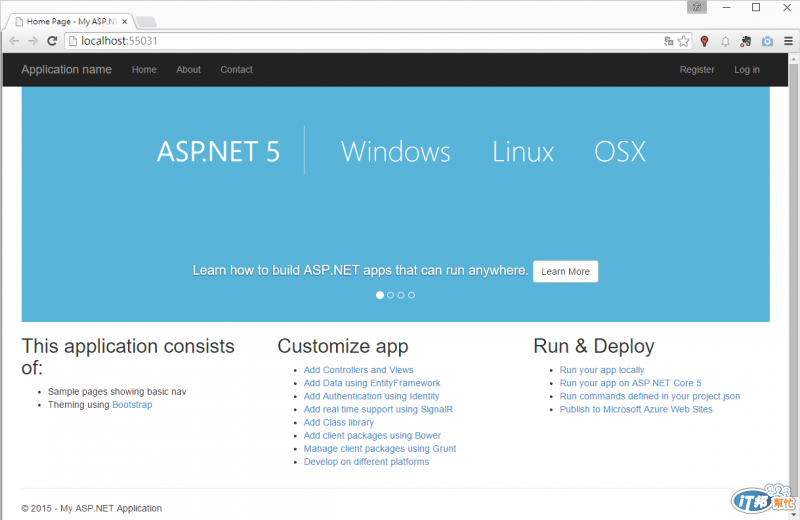Open the camera screenshot extension
Screen dimensions: 800x520
pyautogui.click(x=767, y=41)
